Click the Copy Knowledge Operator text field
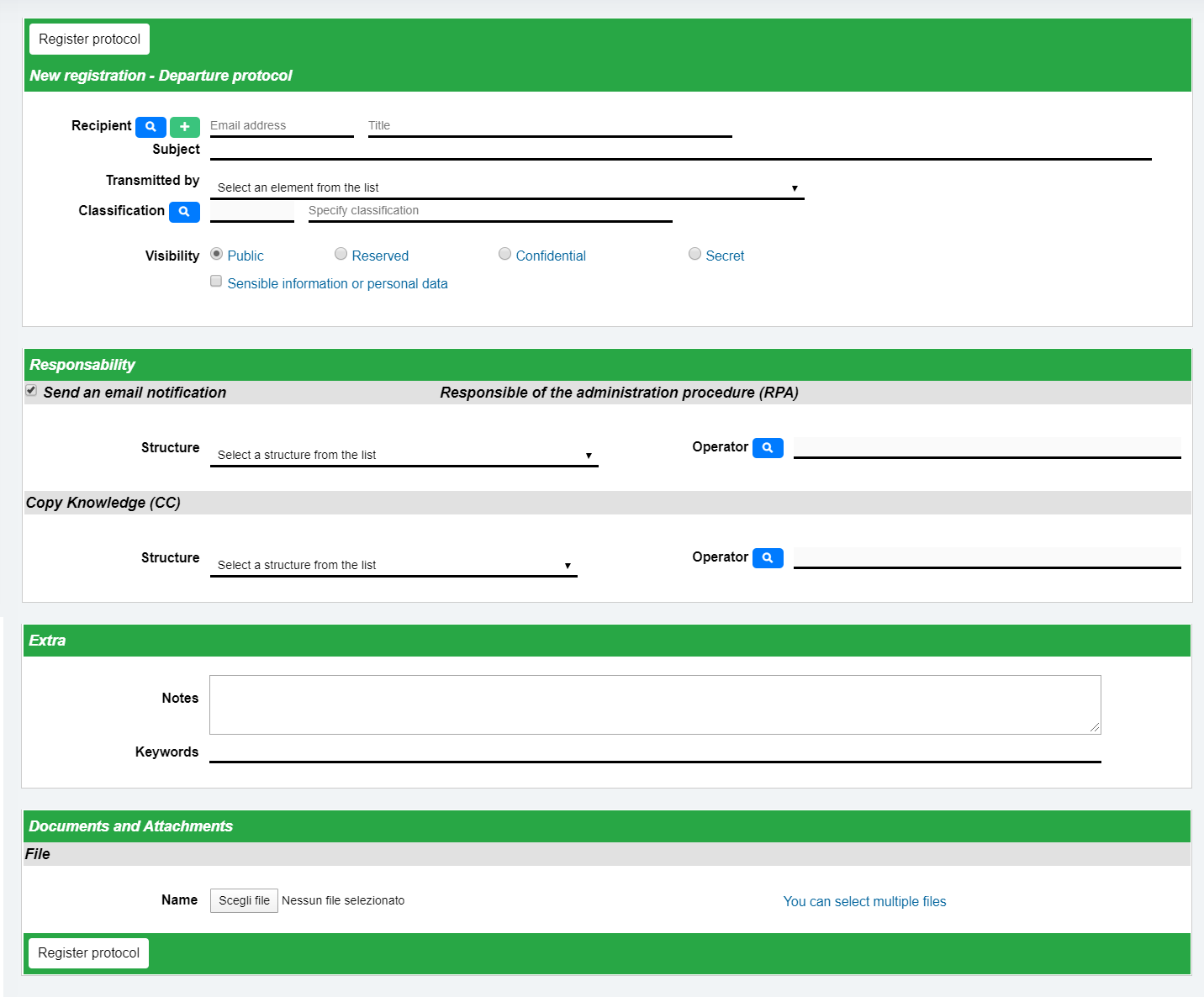Image resolution: width=1204 pixels, height=997 pixels. pos(987,558)
